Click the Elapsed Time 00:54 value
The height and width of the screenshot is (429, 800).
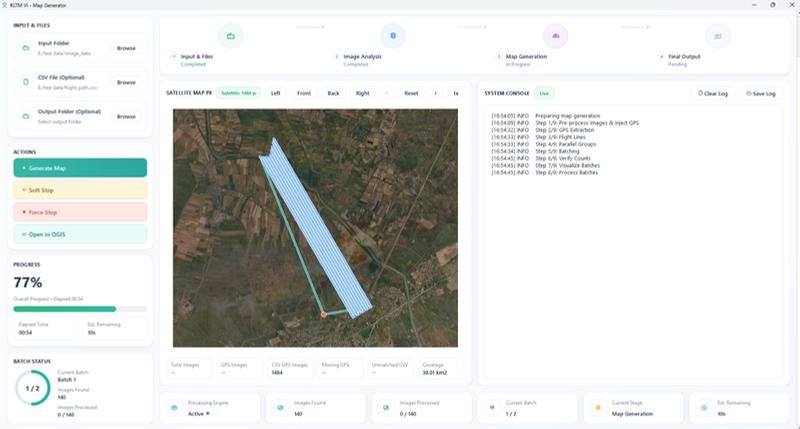25,333
